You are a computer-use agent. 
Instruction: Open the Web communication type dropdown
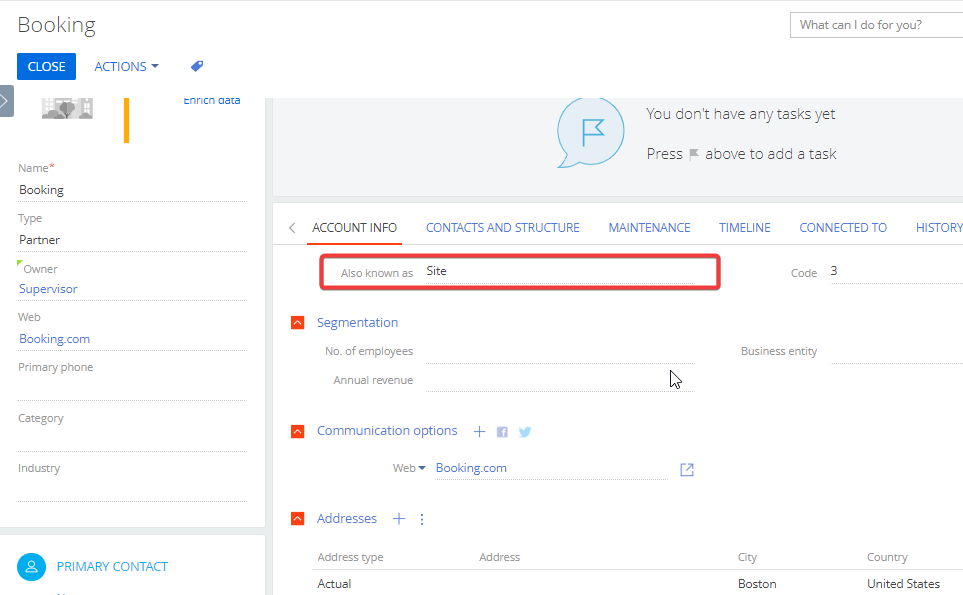pyautogui.click(x=409, y=468)
